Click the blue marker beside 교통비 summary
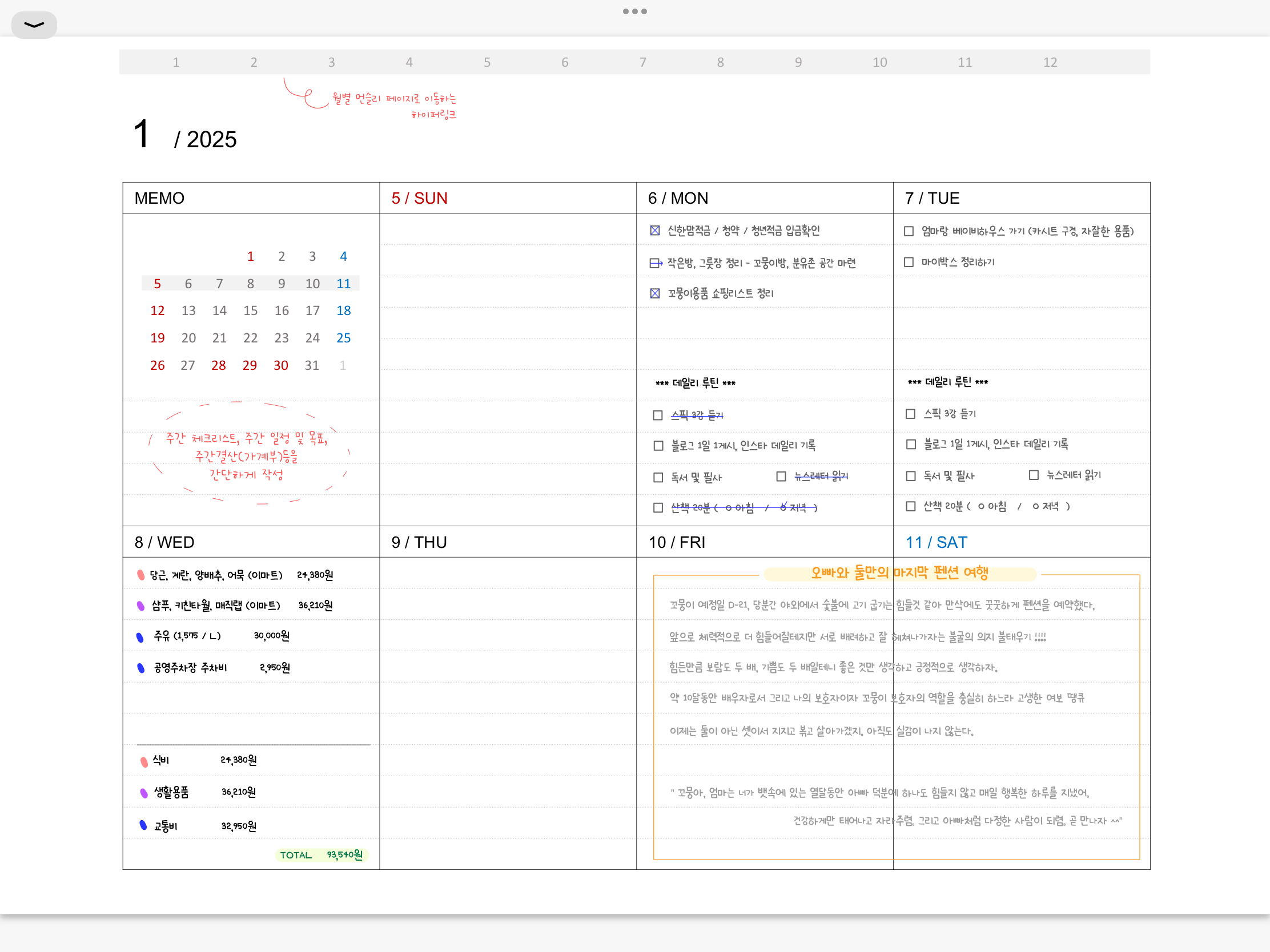 [143, 825]
